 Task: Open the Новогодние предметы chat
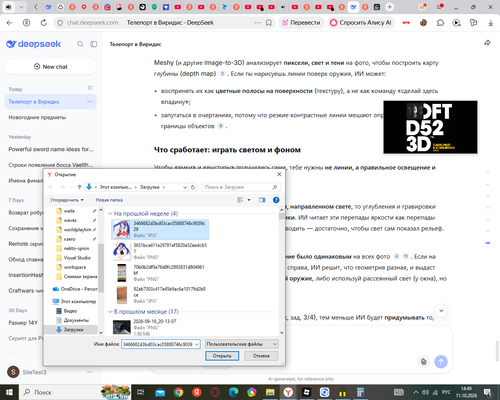click(x=37, y=117)
